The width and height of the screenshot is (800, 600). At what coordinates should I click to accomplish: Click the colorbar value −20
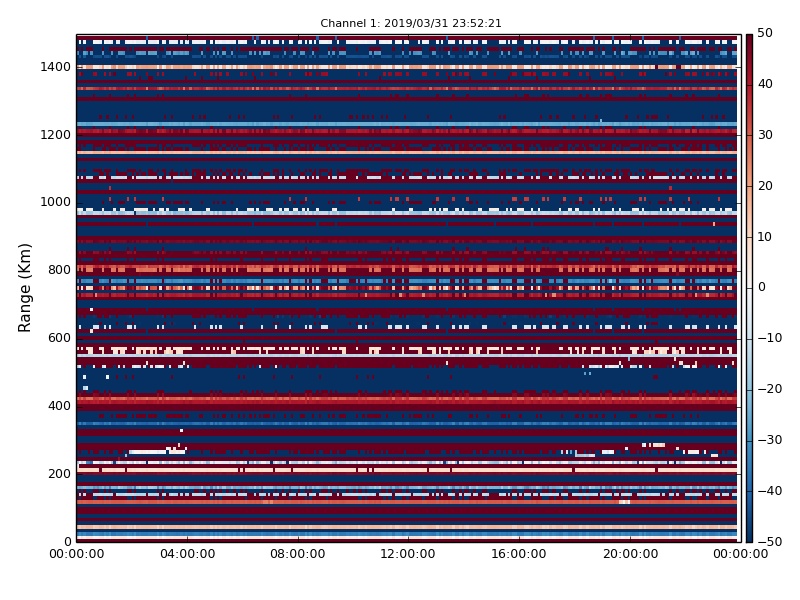click(769, 389)
